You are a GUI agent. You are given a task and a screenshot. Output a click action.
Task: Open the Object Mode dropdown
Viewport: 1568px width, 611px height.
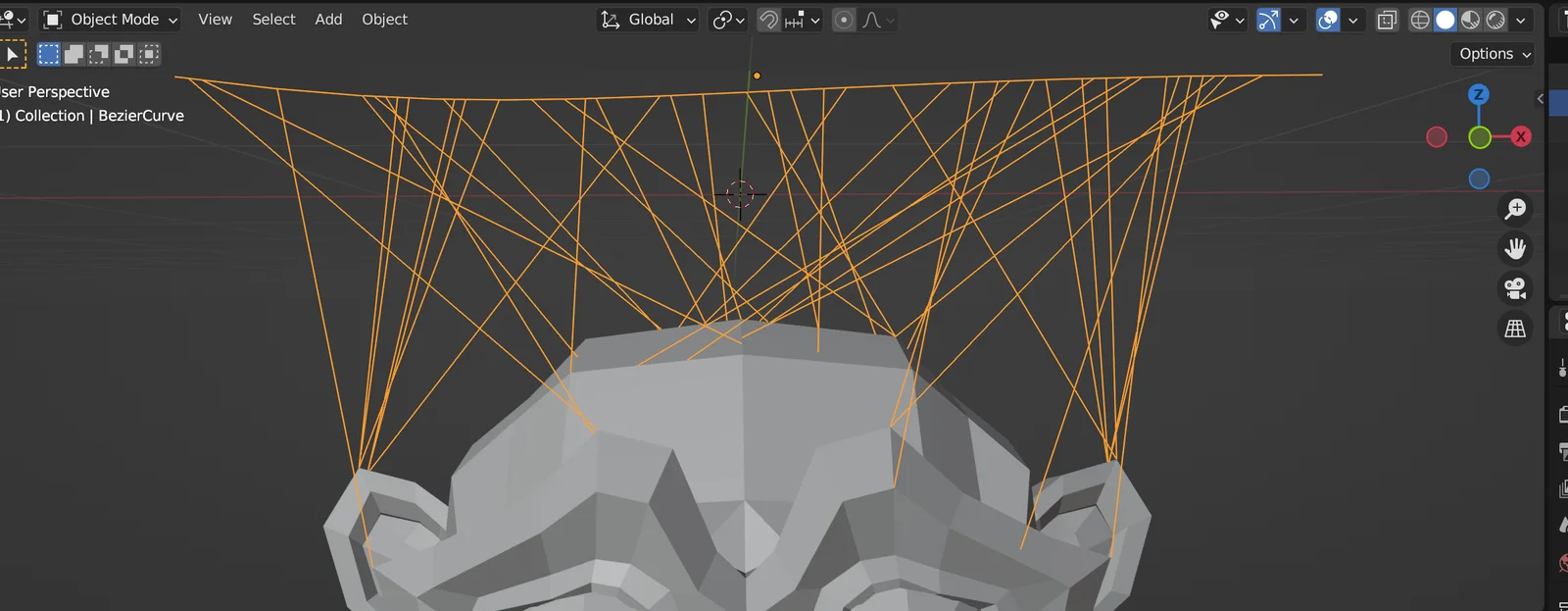111,20
